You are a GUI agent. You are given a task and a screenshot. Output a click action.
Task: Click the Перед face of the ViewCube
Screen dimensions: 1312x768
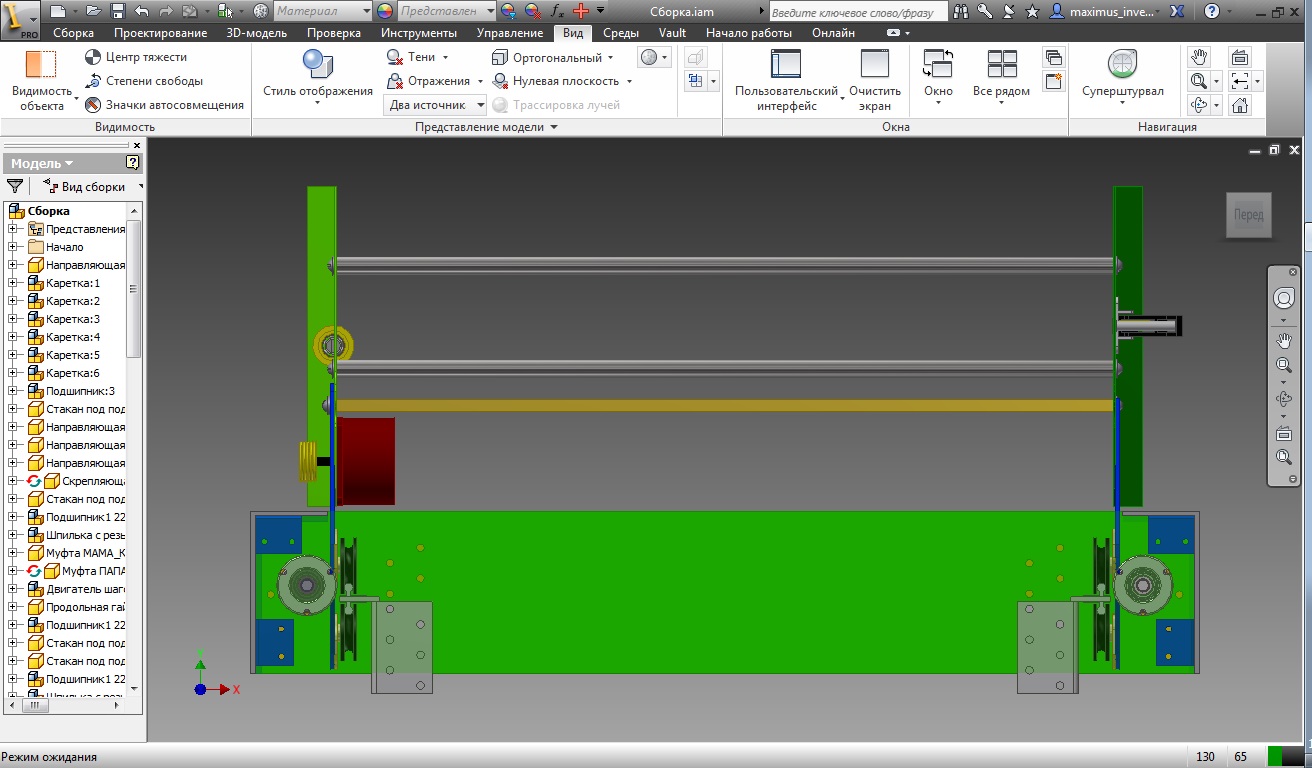click(1248, 215)
